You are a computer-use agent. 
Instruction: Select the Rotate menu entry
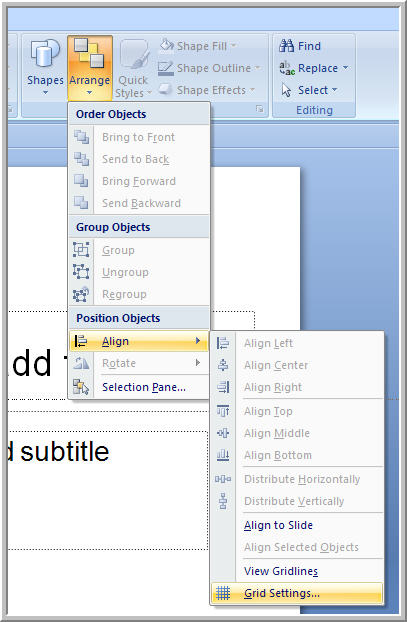(x=139, y=363)
